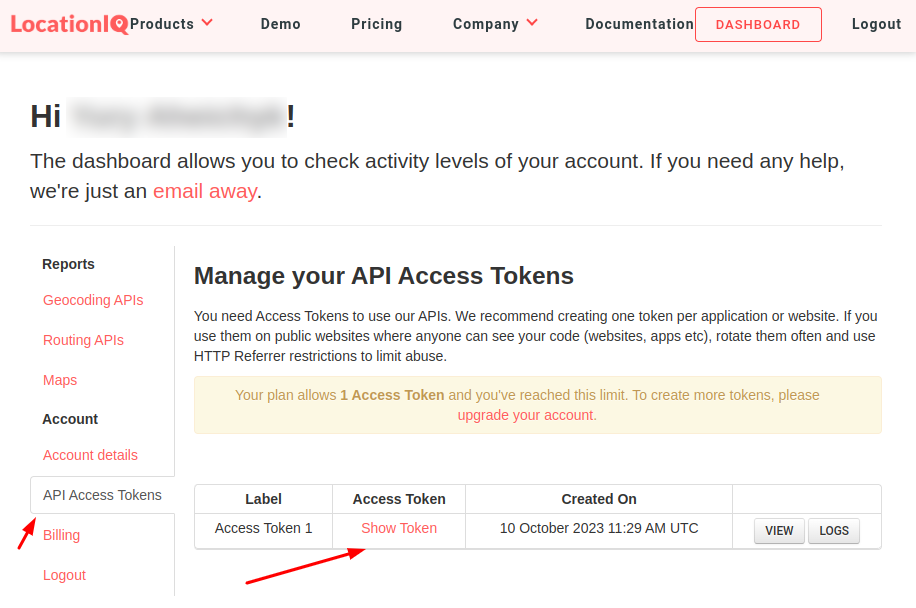Expand the Products dropdown chevron
This screenshot has height=608, width=916.
(x=207, y=23)
